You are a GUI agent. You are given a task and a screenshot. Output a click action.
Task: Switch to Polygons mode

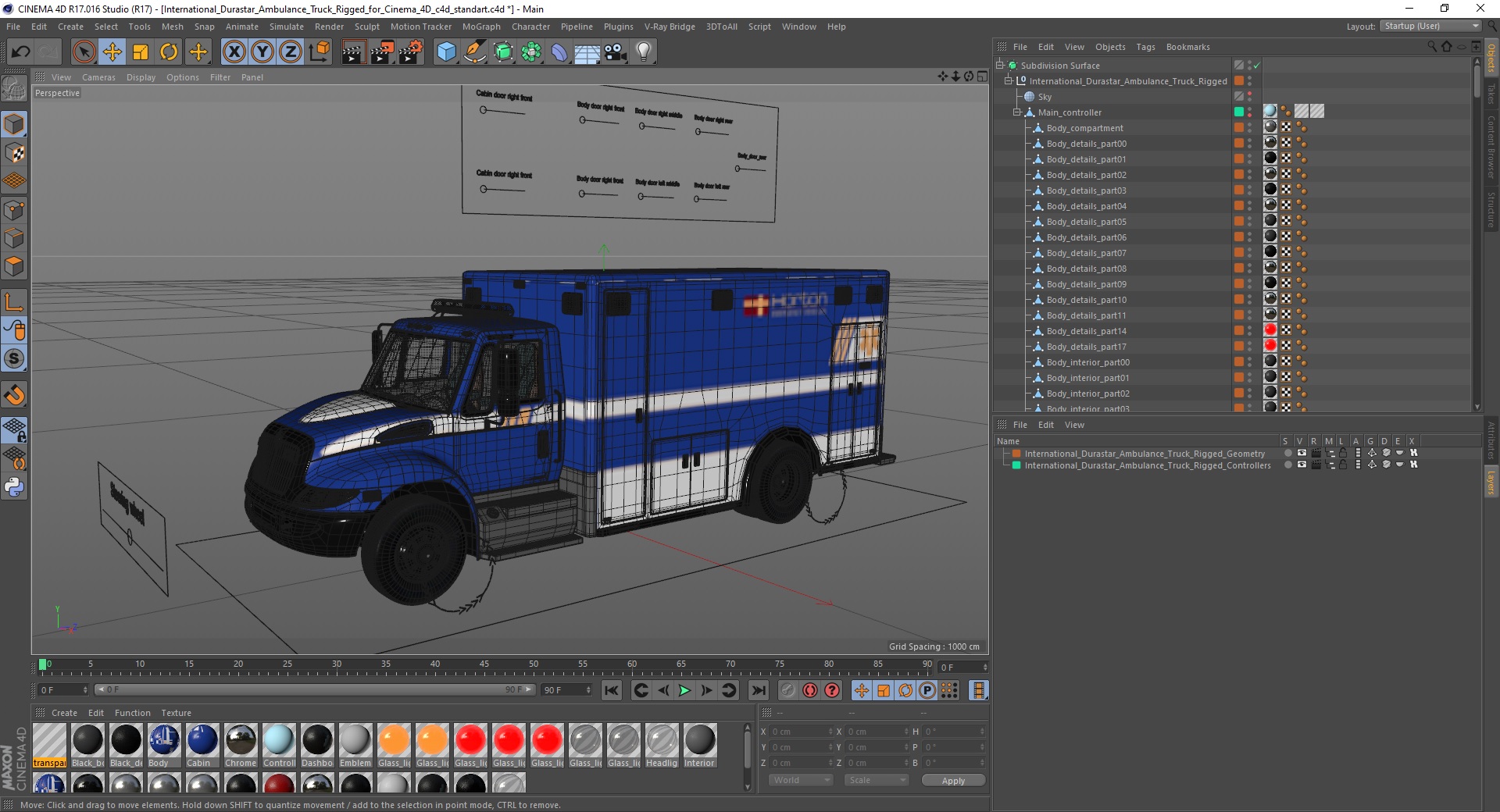(x=14, y=267)
